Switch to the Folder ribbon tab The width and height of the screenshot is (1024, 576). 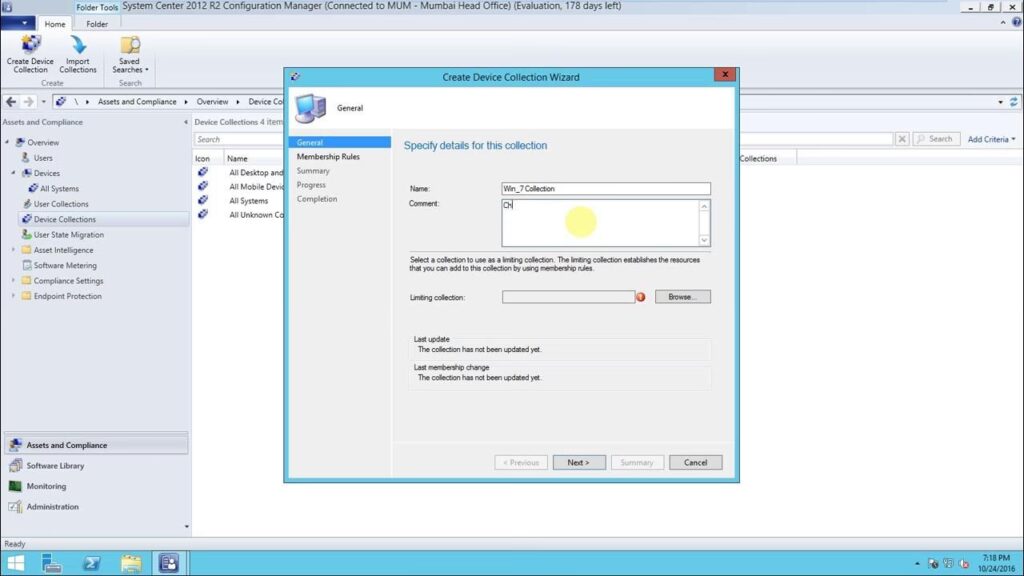97,24
